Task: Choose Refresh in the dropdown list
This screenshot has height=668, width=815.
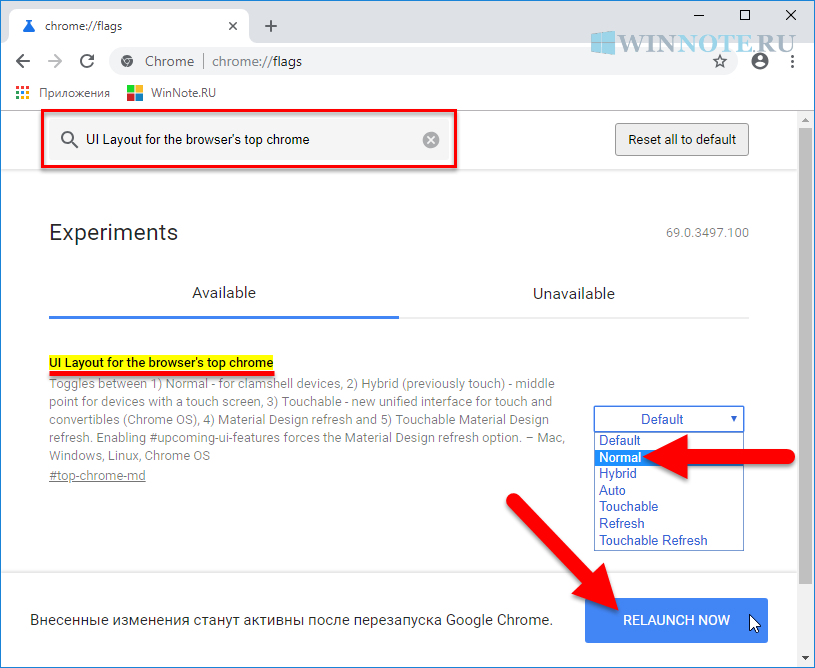Action: 669,523
